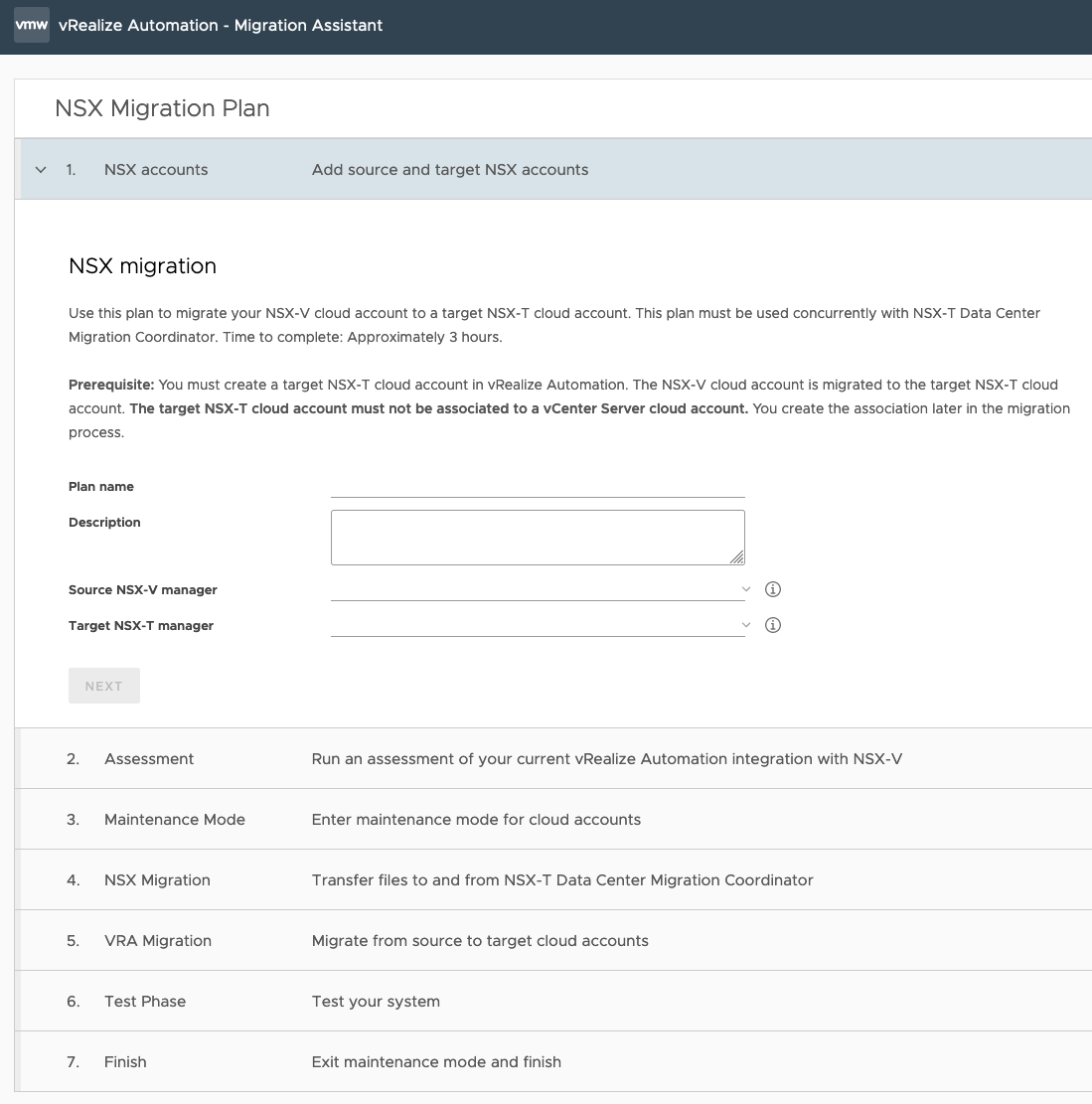
Task: Open step 5 VRA Migration
Action: click(157, 941)
